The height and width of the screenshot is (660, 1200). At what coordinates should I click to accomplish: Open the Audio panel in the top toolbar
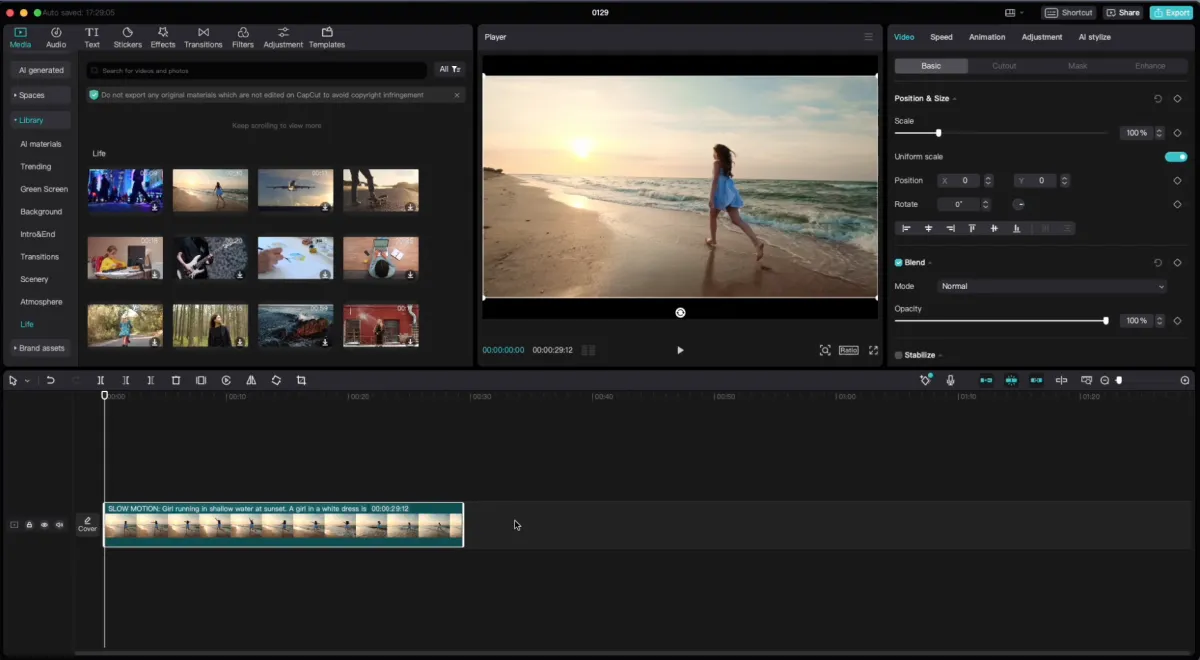click(56, 38)
